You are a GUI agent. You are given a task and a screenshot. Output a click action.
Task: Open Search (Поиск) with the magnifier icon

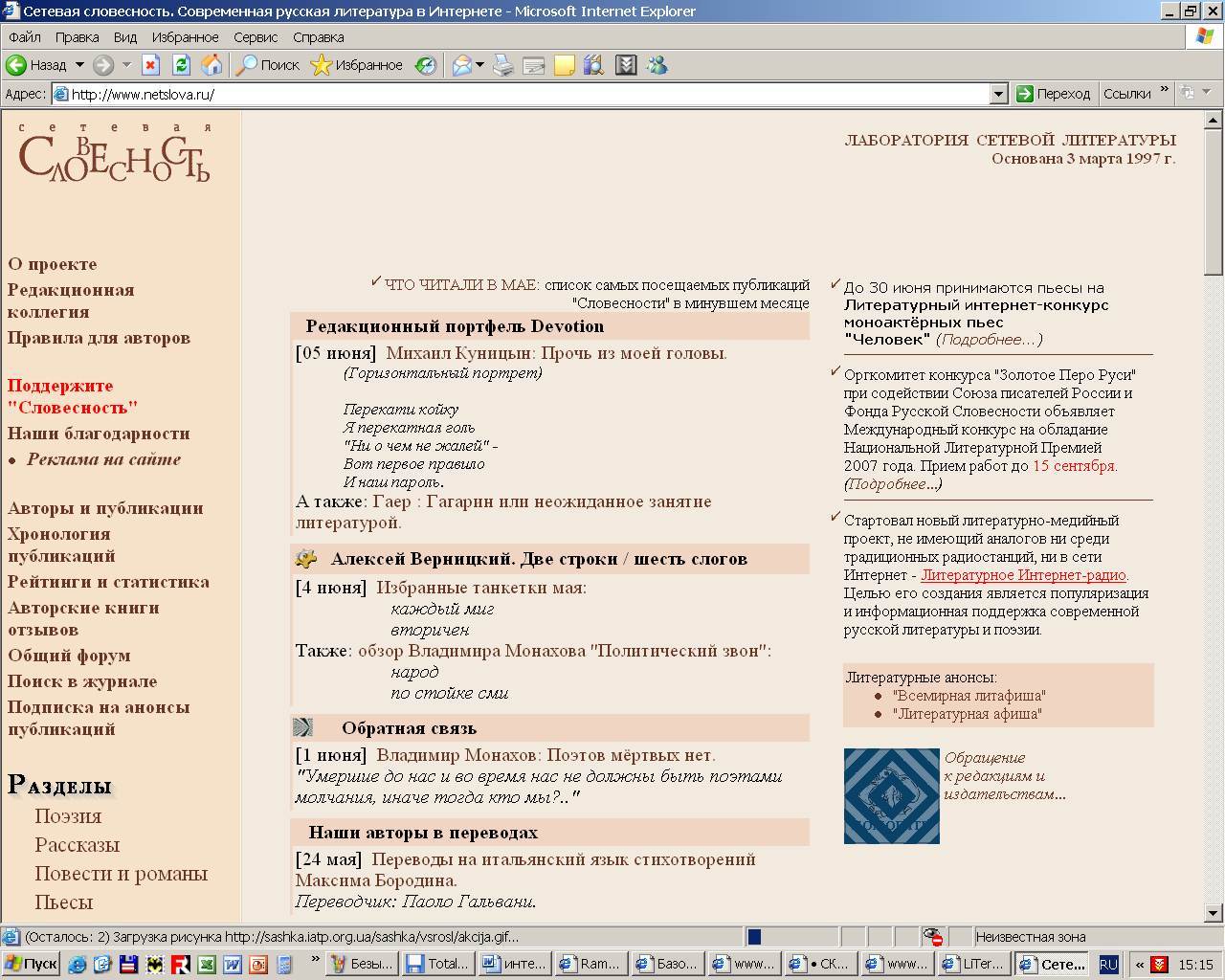(x=268, y=65)
